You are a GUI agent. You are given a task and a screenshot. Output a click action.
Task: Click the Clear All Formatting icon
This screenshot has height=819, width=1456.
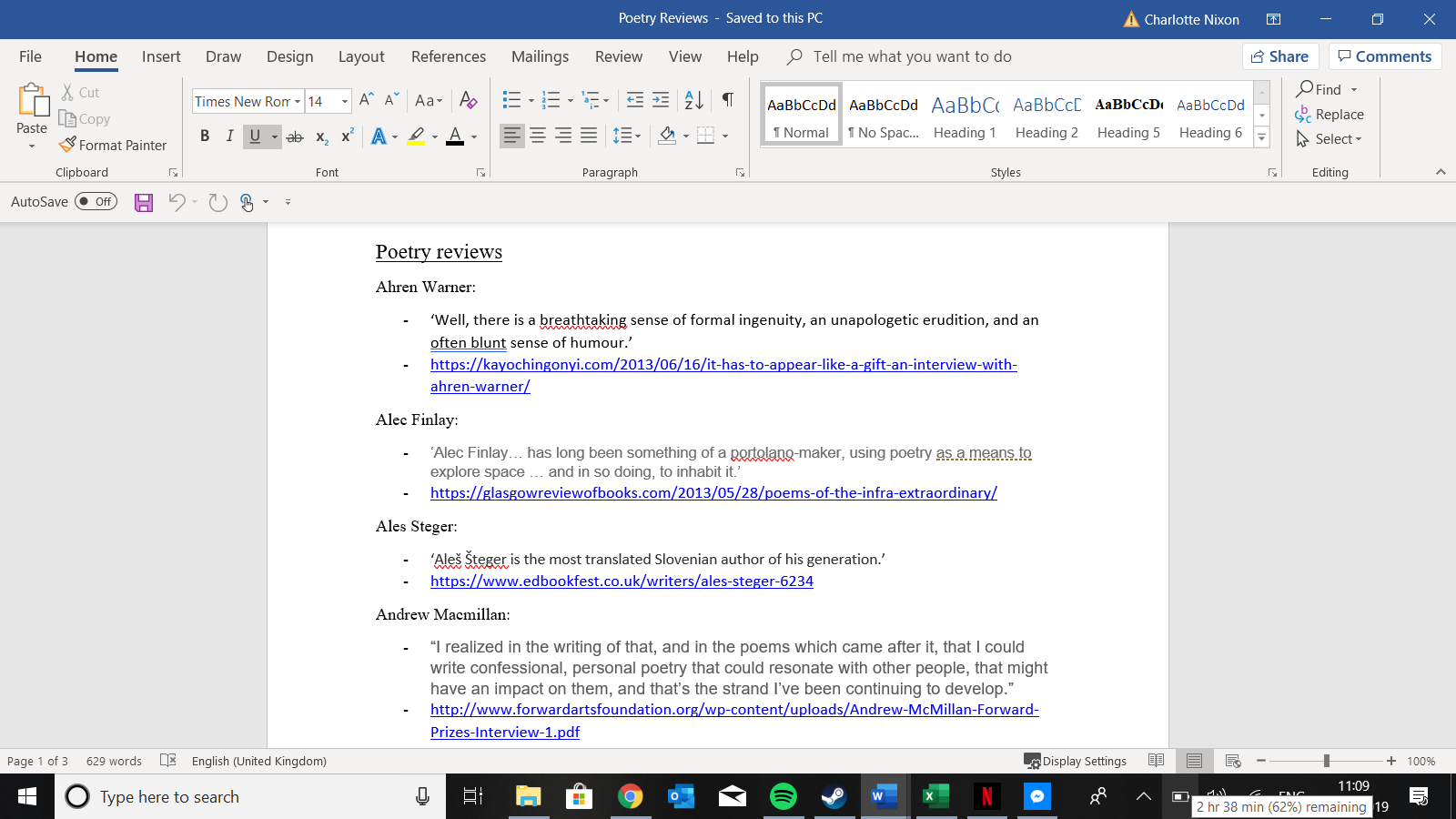pos(469,100)
